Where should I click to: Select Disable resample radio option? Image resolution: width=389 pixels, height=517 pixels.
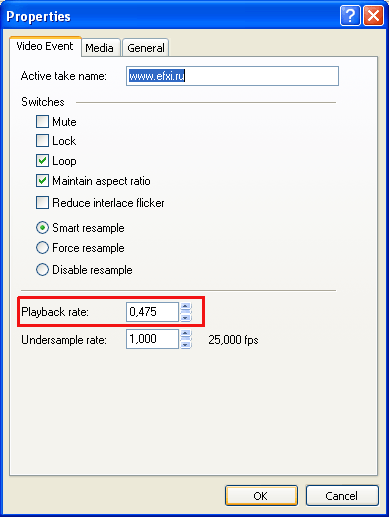pos(42,270)
